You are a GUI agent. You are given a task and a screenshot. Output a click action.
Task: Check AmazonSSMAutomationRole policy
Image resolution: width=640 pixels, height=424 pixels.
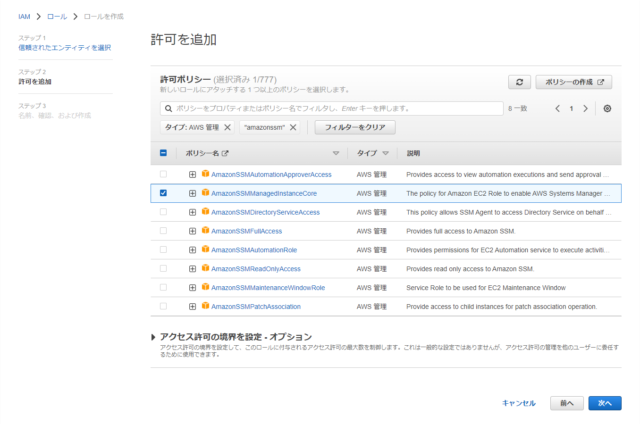tap(163, 249)
